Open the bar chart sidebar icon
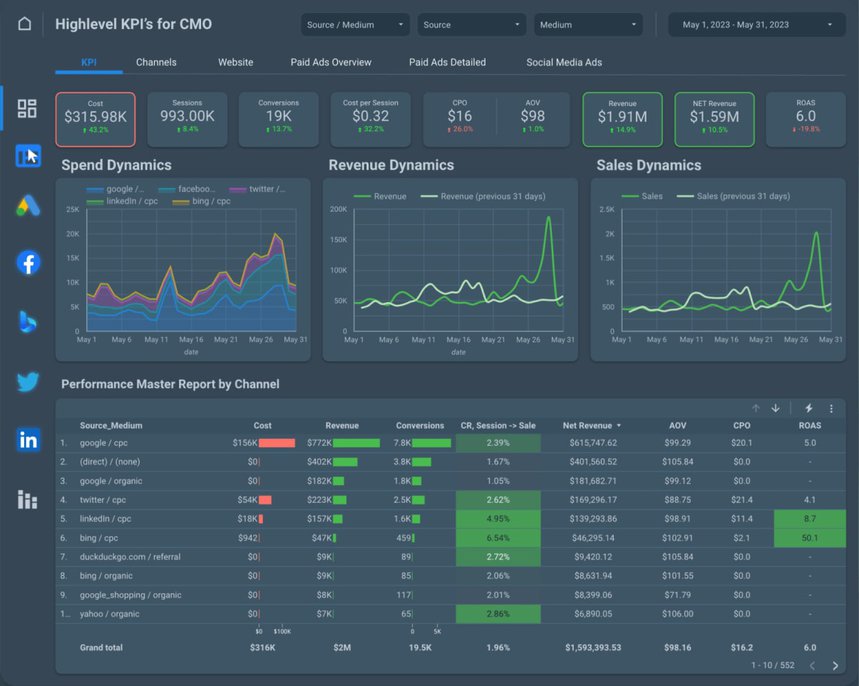Viewport: 859px width, 686px height. tap(27, 499)
